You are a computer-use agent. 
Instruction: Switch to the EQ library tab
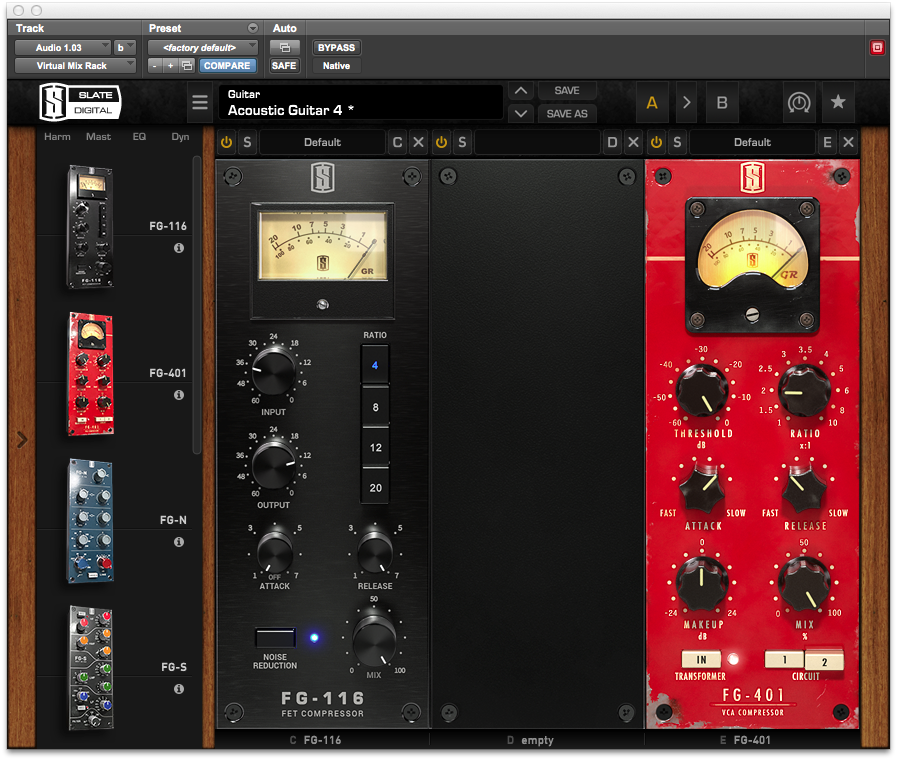(x=140, y=137)
